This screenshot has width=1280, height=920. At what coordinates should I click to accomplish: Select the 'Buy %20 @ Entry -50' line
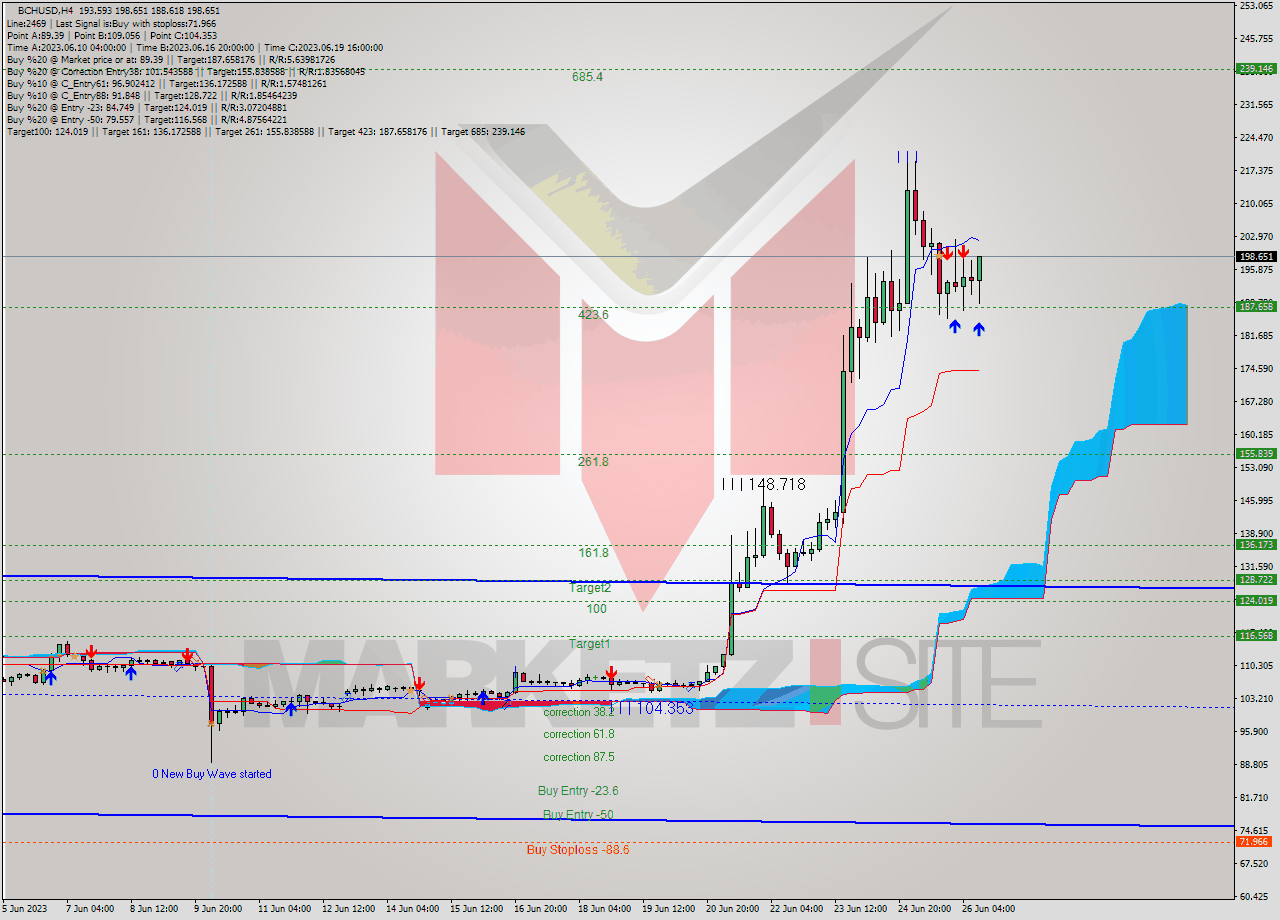[147, 120]
